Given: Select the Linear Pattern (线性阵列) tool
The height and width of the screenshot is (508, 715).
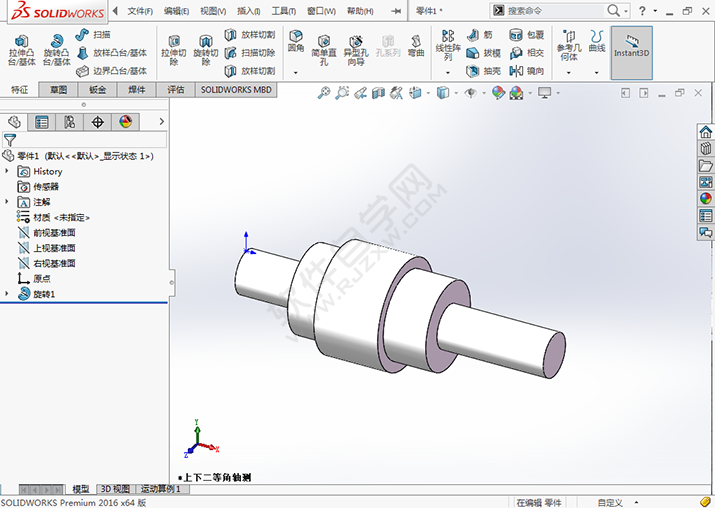Looking at the screenshot, I should pos(448,45).
